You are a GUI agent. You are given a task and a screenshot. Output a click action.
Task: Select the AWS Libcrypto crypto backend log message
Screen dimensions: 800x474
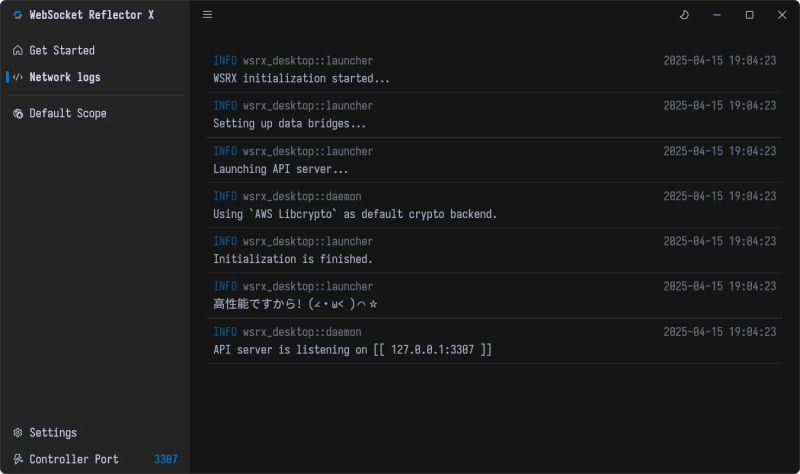[x=355, y=214]
